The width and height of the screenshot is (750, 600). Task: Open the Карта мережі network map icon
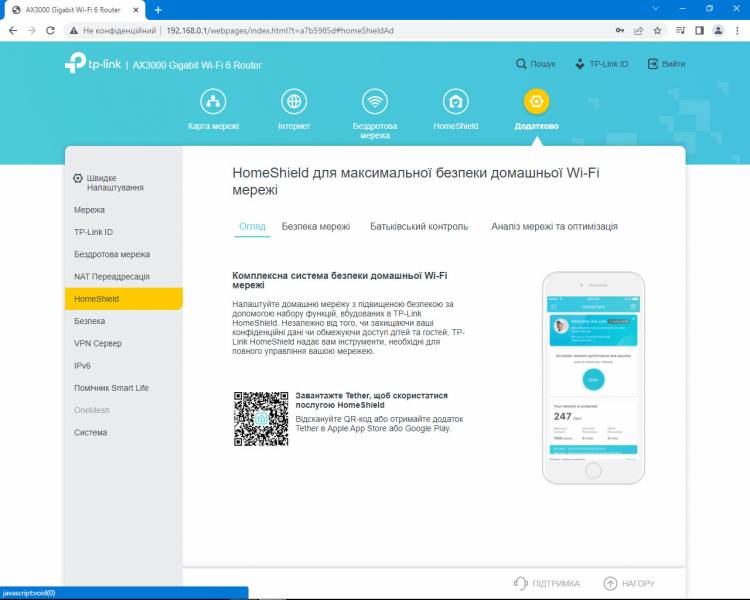coord(213,101)
